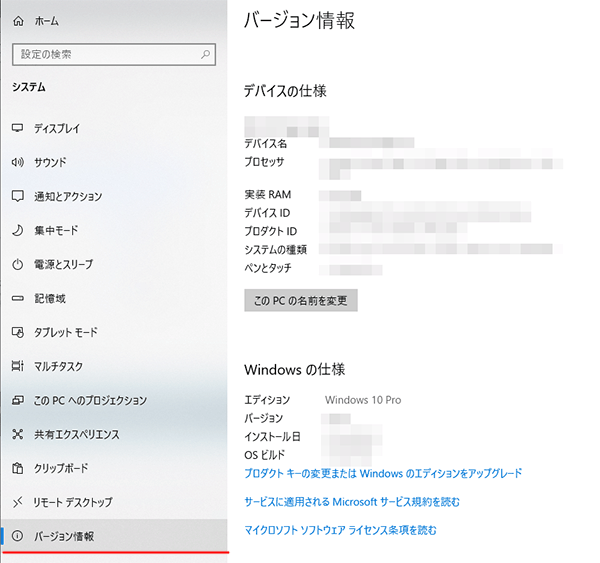The height and width of the screenshot is (563, 600).
Task: Click the Focus assist moon icon
Action: [17, 230]
